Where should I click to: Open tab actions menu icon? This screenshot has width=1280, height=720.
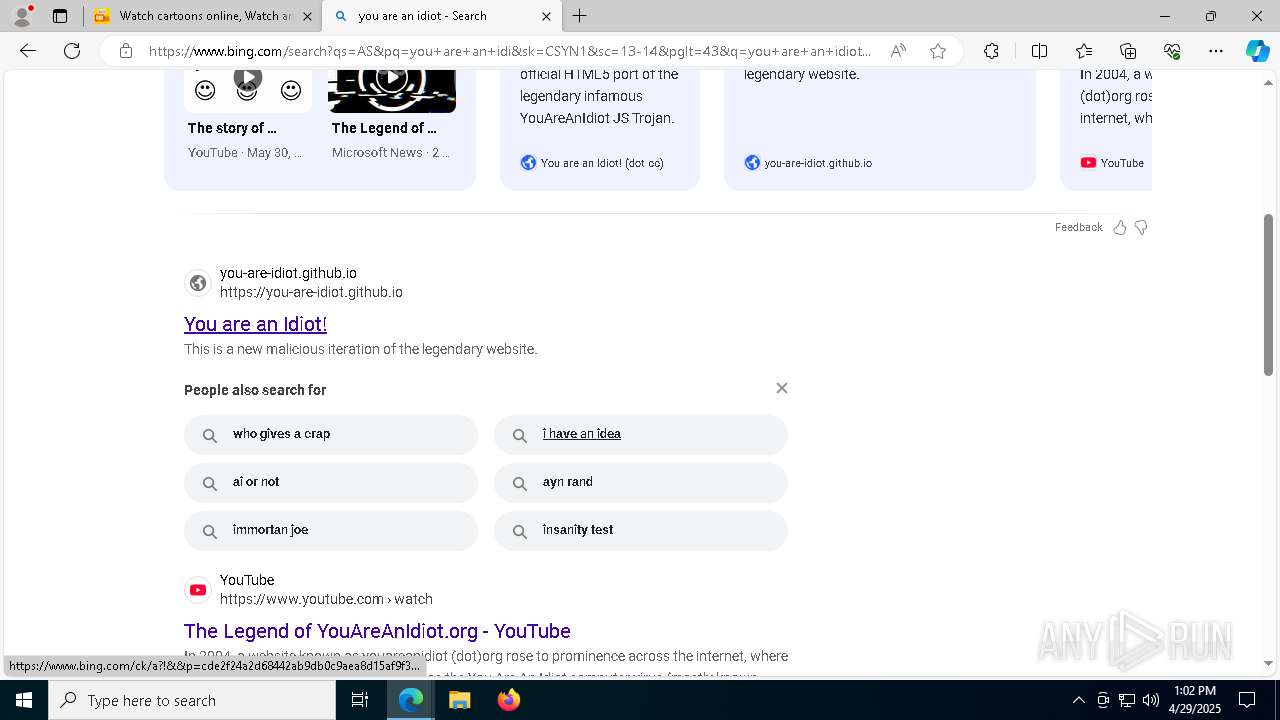click(60, 16)
